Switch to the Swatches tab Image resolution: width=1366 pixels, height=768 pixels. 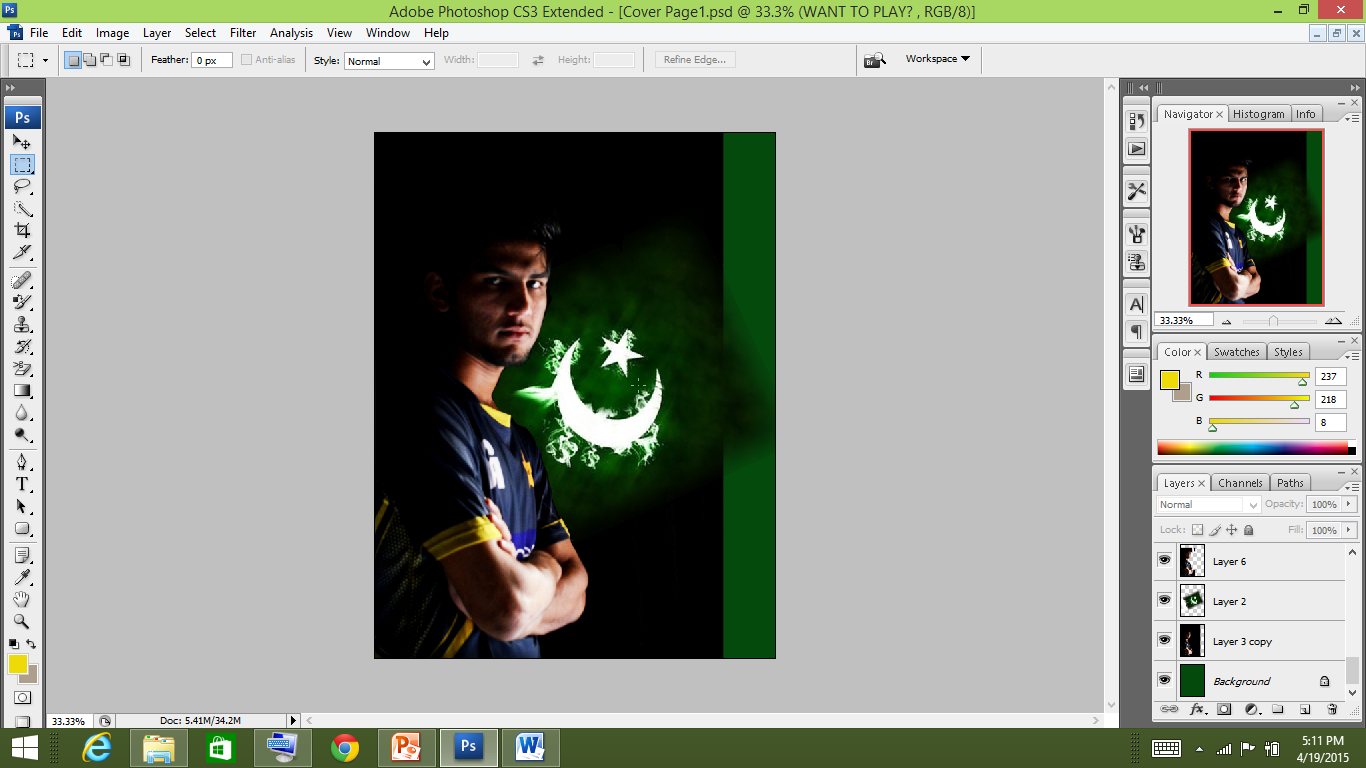click(x=1237, y=352)
